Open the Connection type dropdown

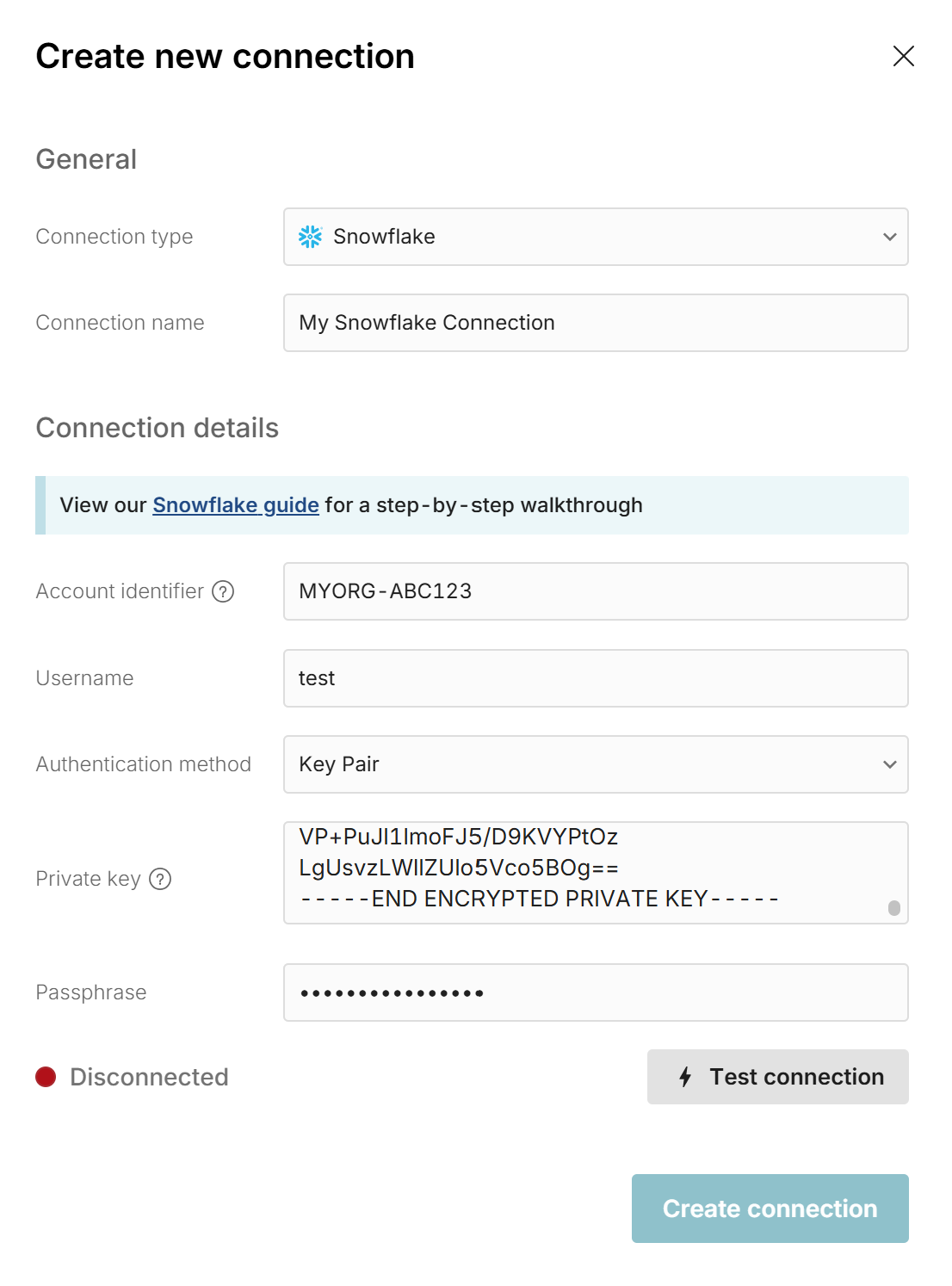click(x=596, y=237)
